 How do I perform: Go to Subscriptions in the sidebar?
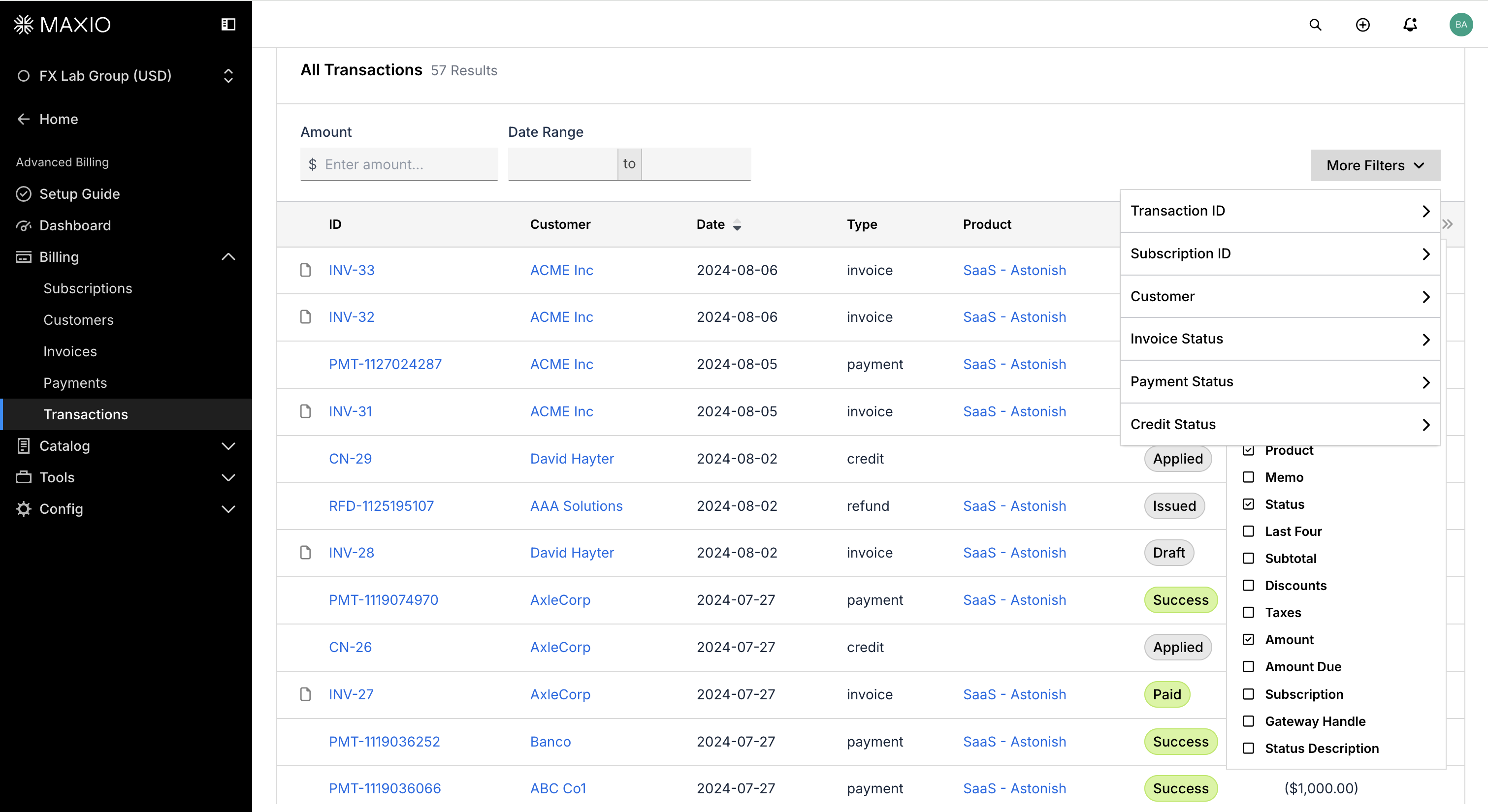tap(88, 288)
